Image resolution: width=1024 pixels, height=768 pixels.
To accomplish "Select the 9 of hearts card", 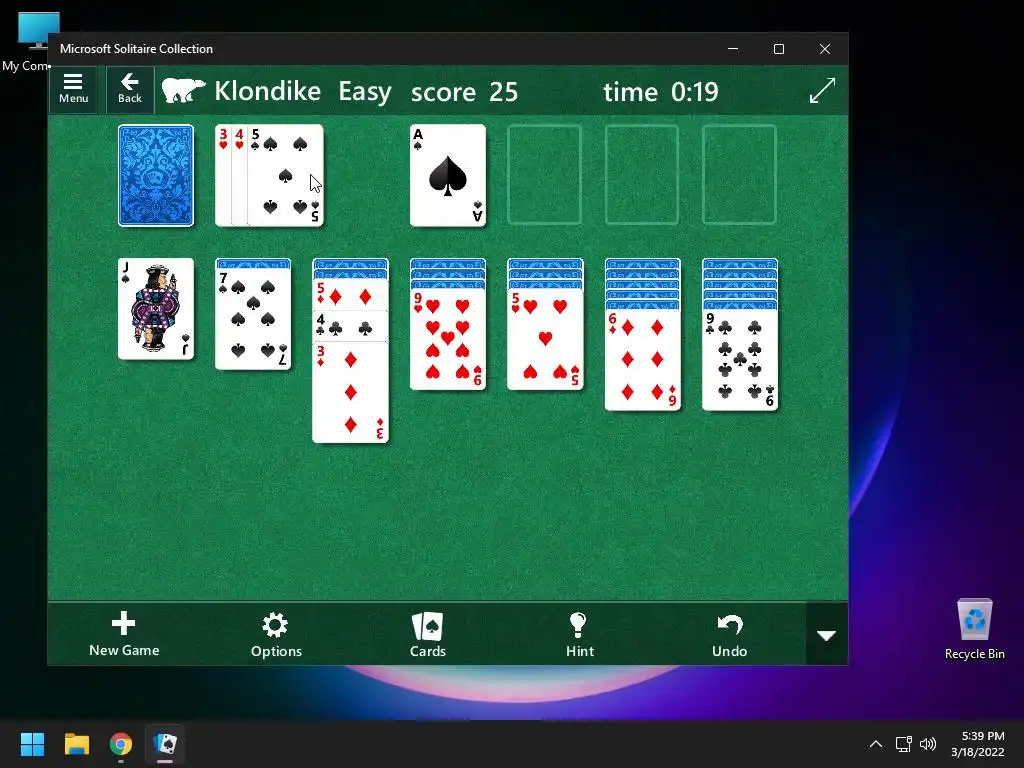I will point(448,340).
